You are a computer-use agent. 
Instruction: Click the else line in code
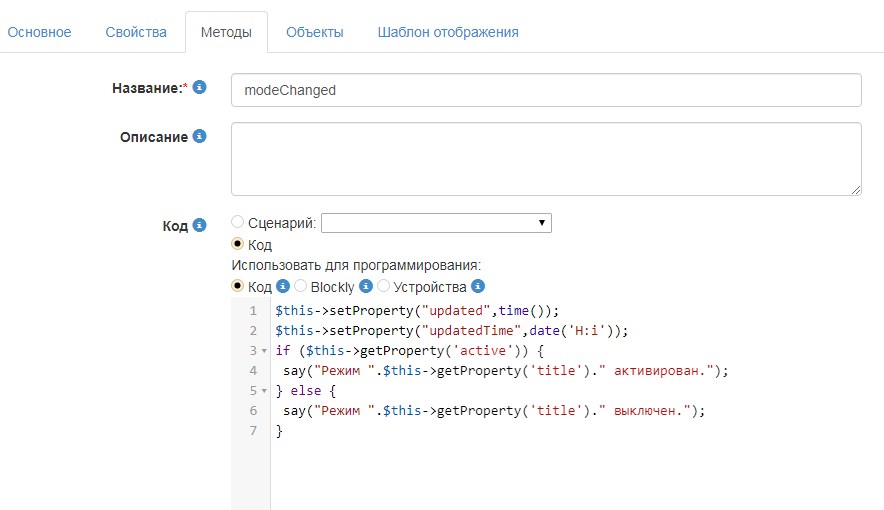(x=306, y=391)
